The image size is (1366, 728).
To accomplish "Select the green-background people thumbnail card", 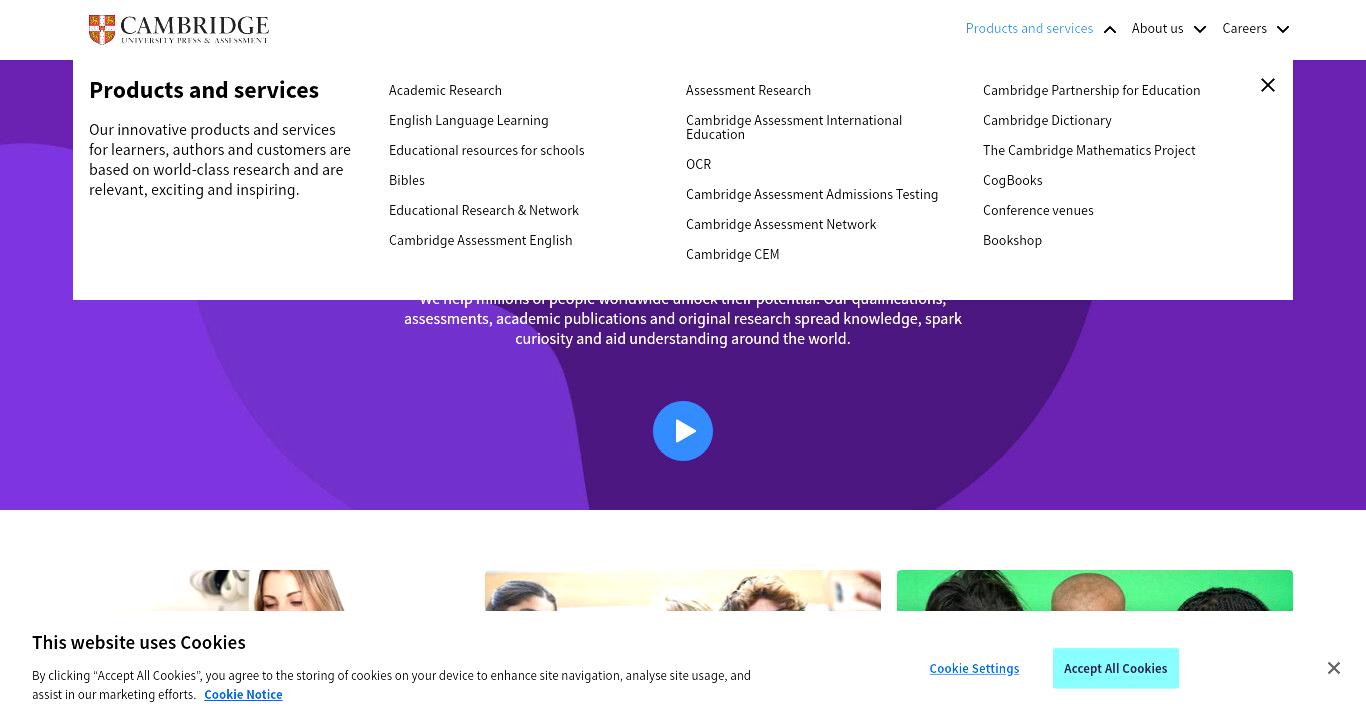I will click(x=1095, y=590).
